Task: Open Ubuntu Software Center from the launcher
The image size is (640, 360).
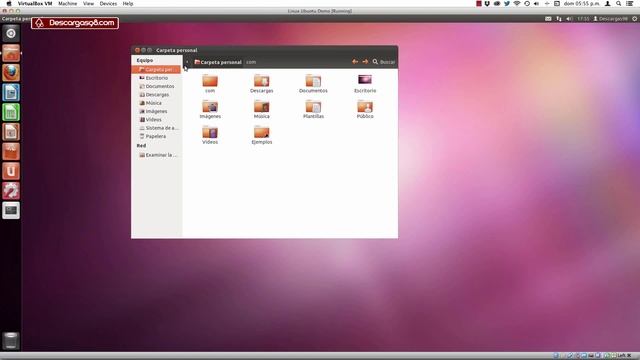Action: coord(11,151)
